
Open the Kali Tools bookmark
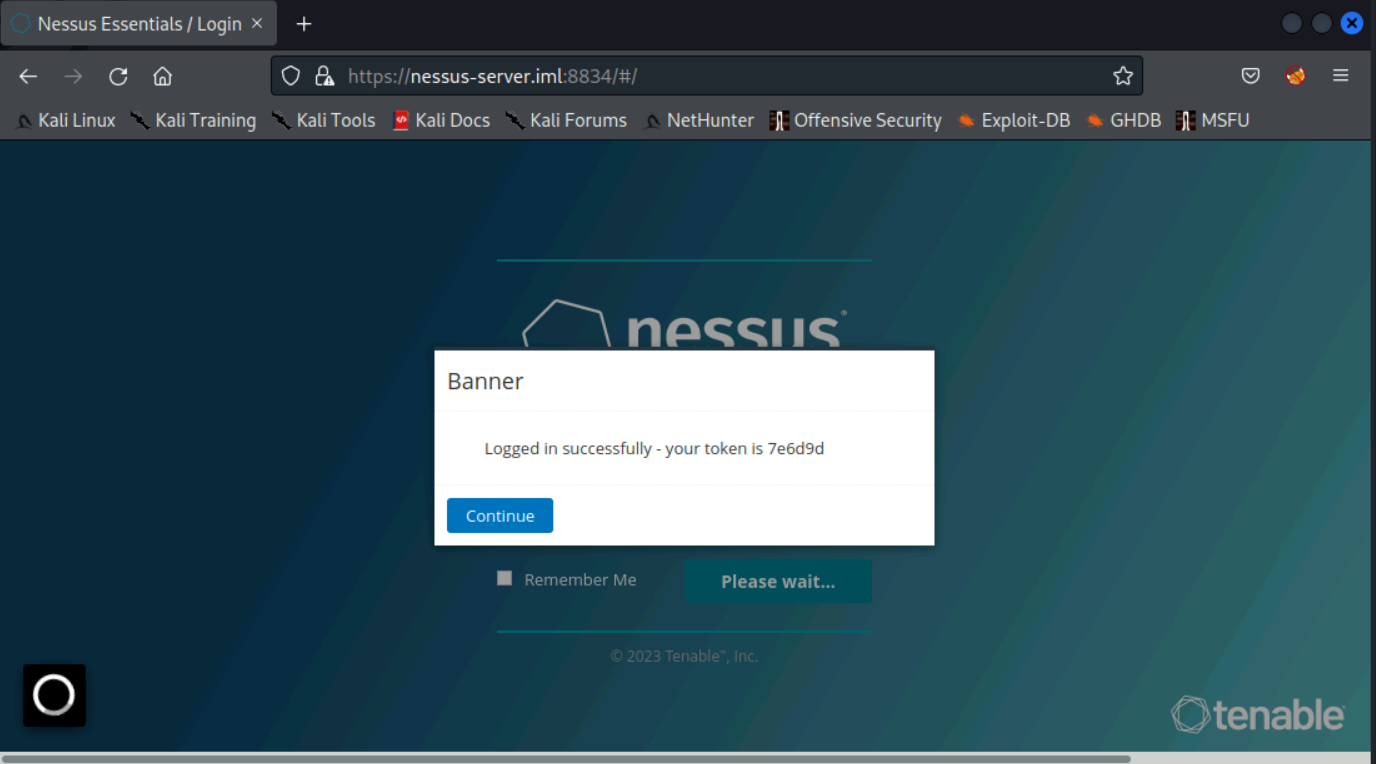point(324,120)
